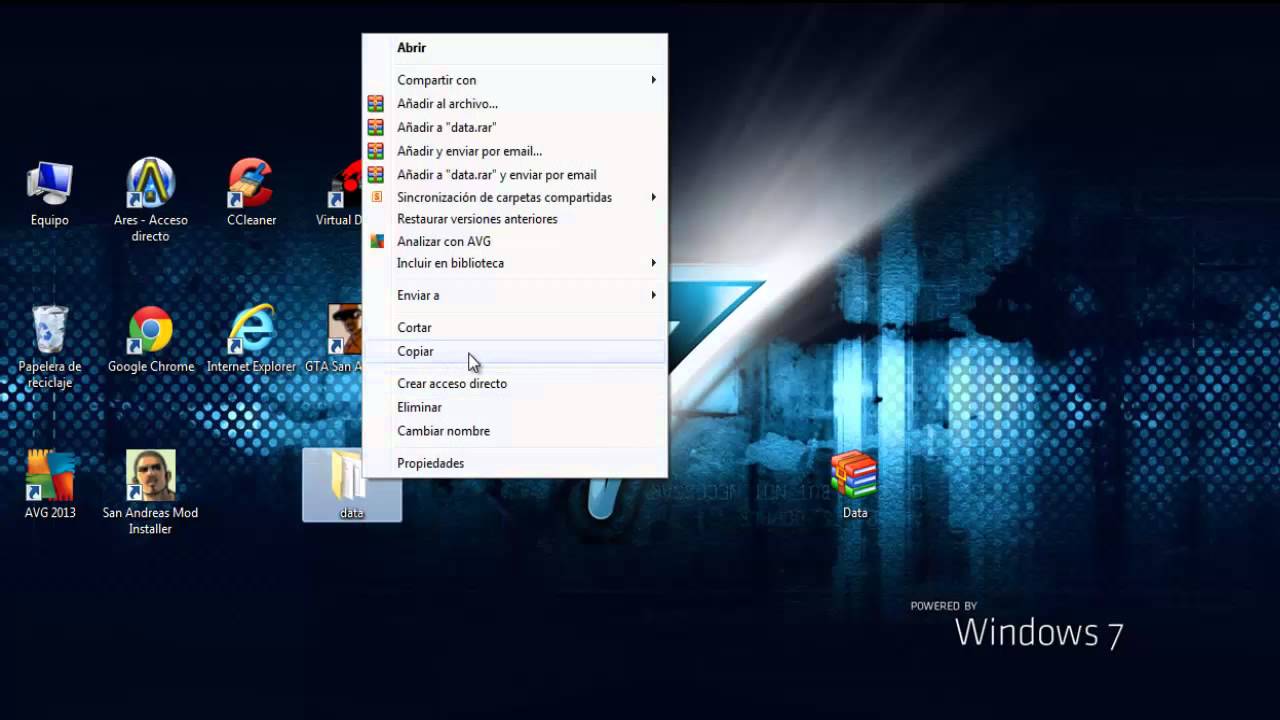The height and width of the screenshot is (720, 1280).
Task: Select the data folder on desktop
Action: click(352, 485)
